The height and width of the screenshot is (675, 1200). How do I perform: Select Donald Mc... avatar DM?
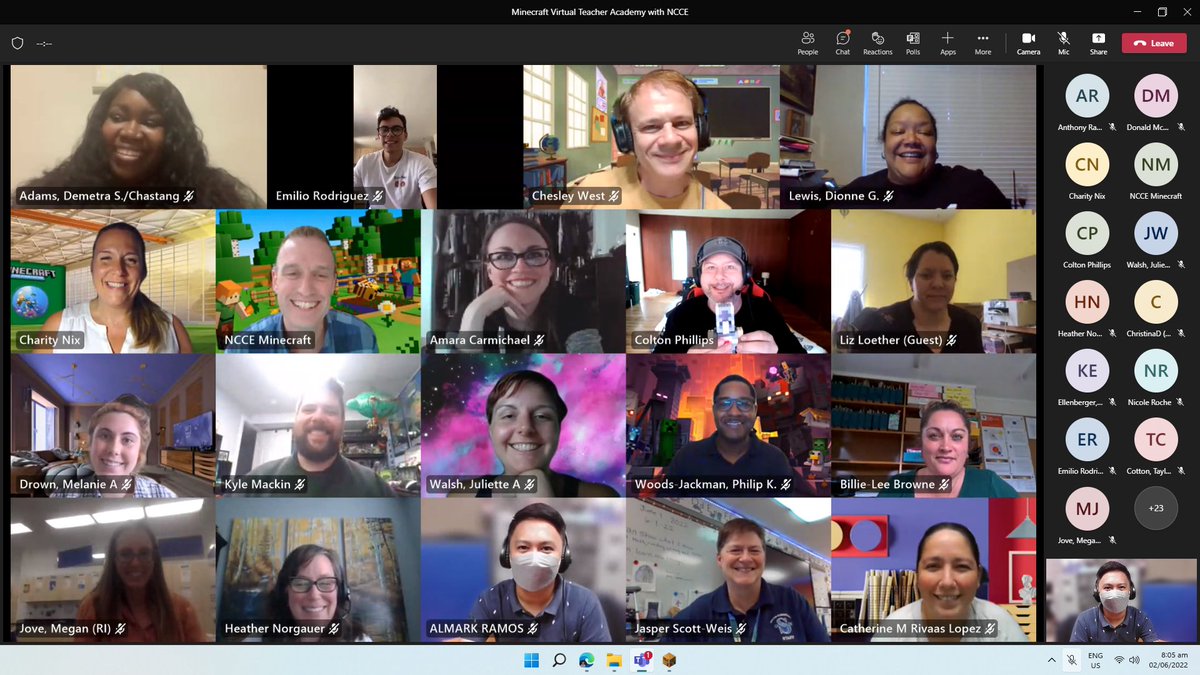point(1156,96)
